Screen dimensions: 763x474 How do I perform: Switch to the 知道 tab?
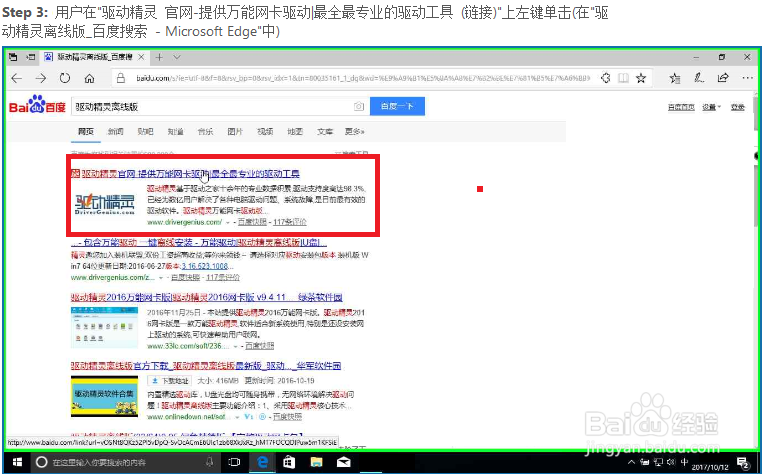[175, 131]
